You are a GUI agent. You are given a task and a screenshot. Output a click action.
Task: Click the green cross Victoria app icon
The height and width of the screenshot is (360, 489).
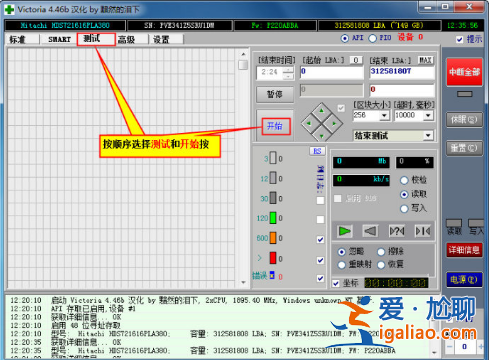[9, 9]
